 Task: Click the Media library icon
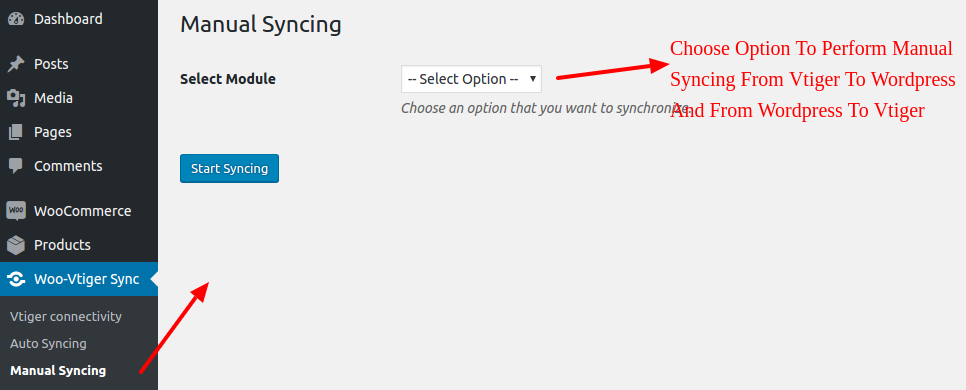click(16, 98)
